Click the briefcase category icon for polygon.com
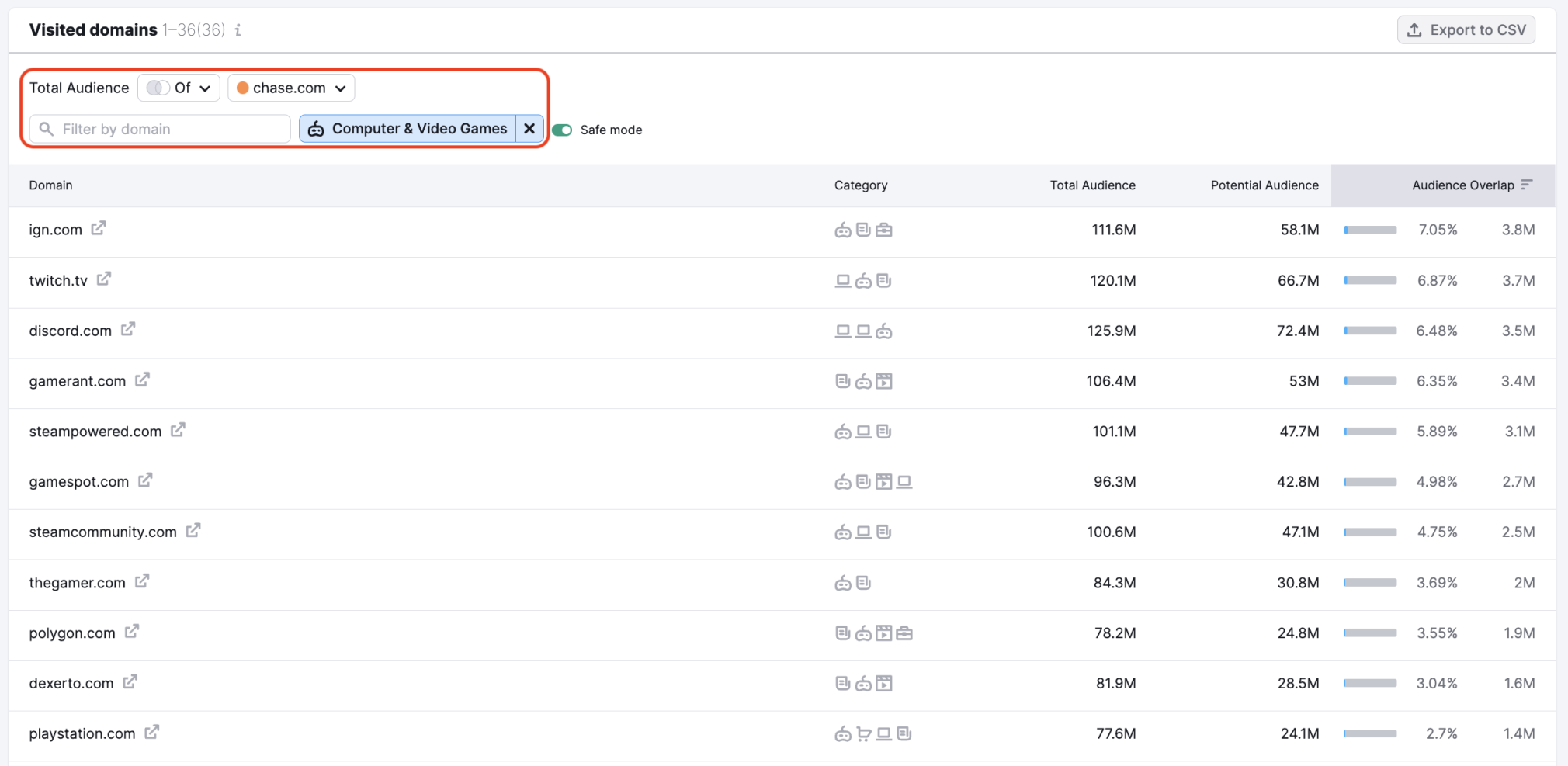 [x=904, y=633]
